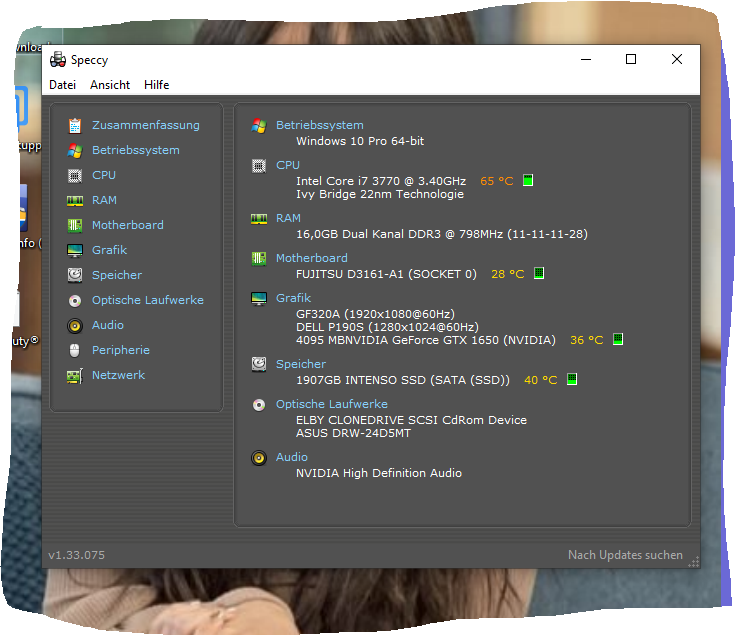Viewport: 735px width, 636px height.
Task: Click the SSD temperature value 40 °C
Action: [x=540, y=380]
